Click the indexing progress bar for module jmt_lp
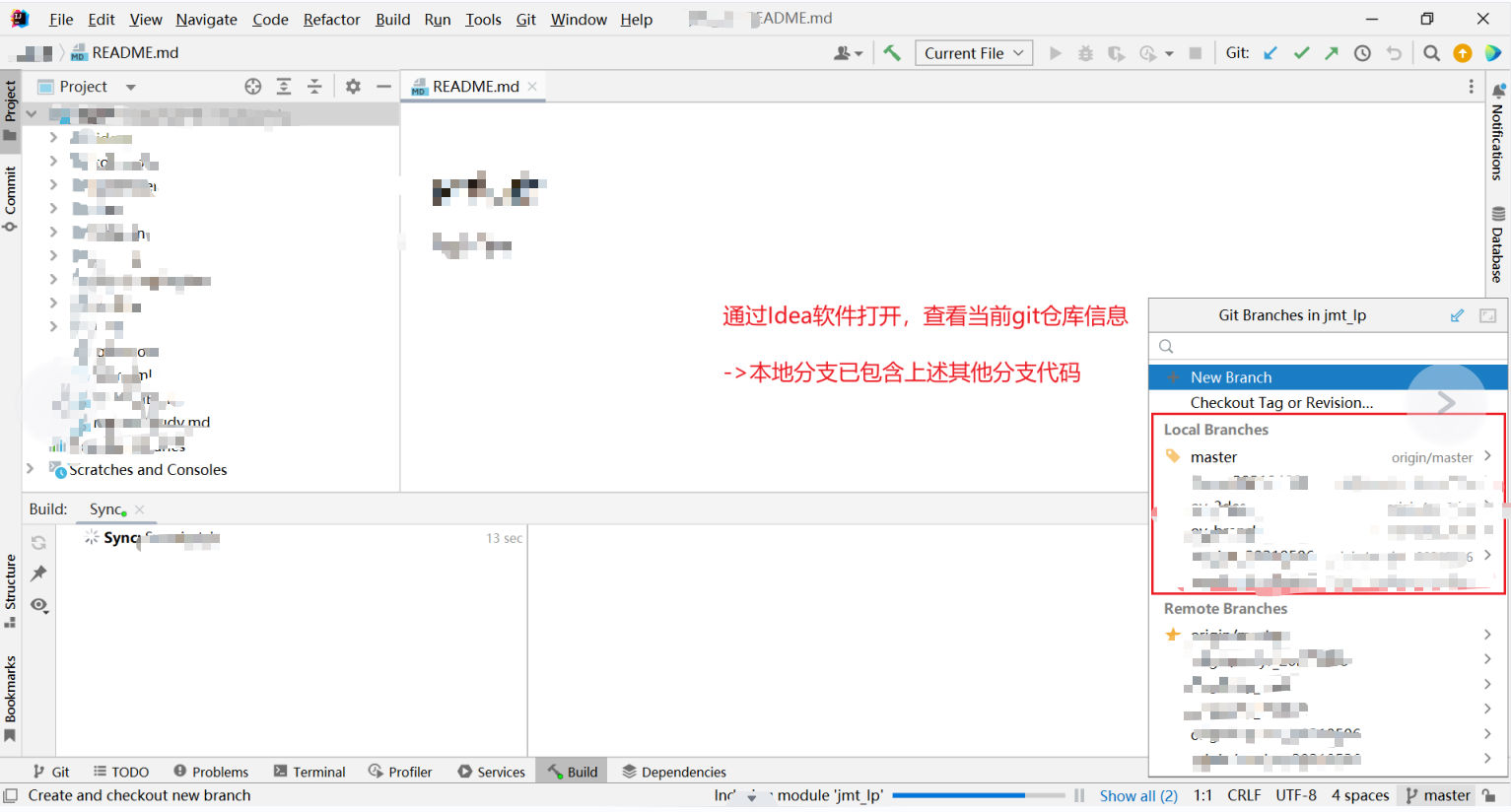This screenshot has width=1511, height=812. tap(981, 795)
